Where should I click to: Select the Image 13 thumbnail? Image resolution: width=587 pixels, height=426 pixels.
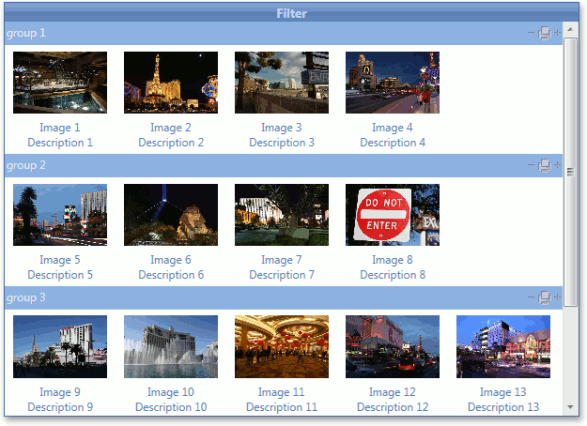point(503,347)
